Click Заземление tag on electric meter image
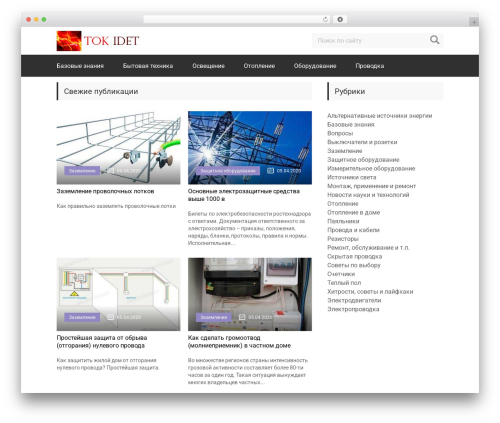Image resolution: width=500 pixels, height=423 pixels. [x=213, y=317]
